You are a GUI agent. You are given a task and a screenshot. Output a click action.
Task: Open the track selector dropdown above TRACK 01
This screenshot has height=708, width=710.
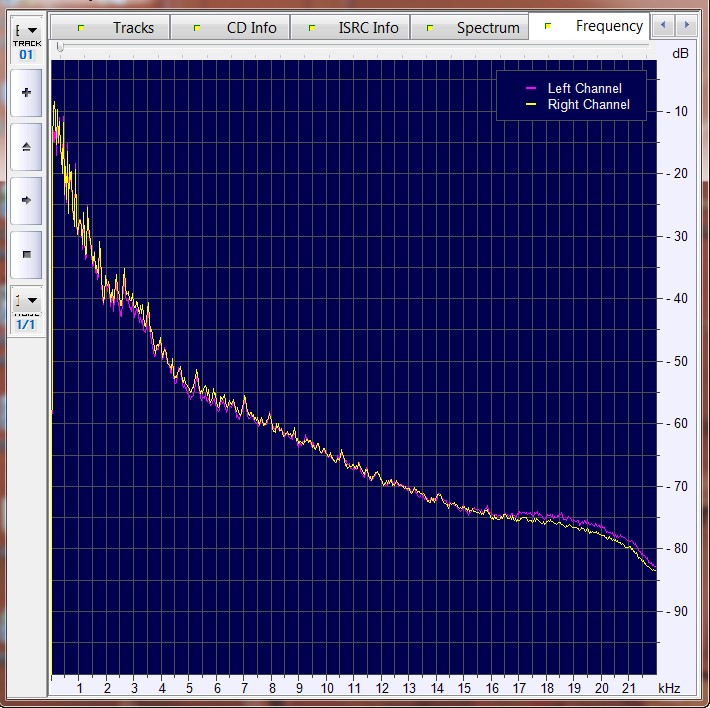point(26,33)
